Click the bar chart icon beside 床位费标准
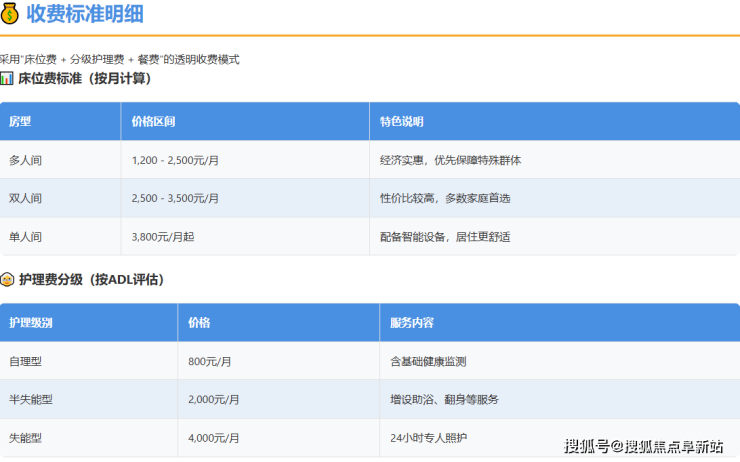This screenshot has height=462, width=740. [7, 78]
